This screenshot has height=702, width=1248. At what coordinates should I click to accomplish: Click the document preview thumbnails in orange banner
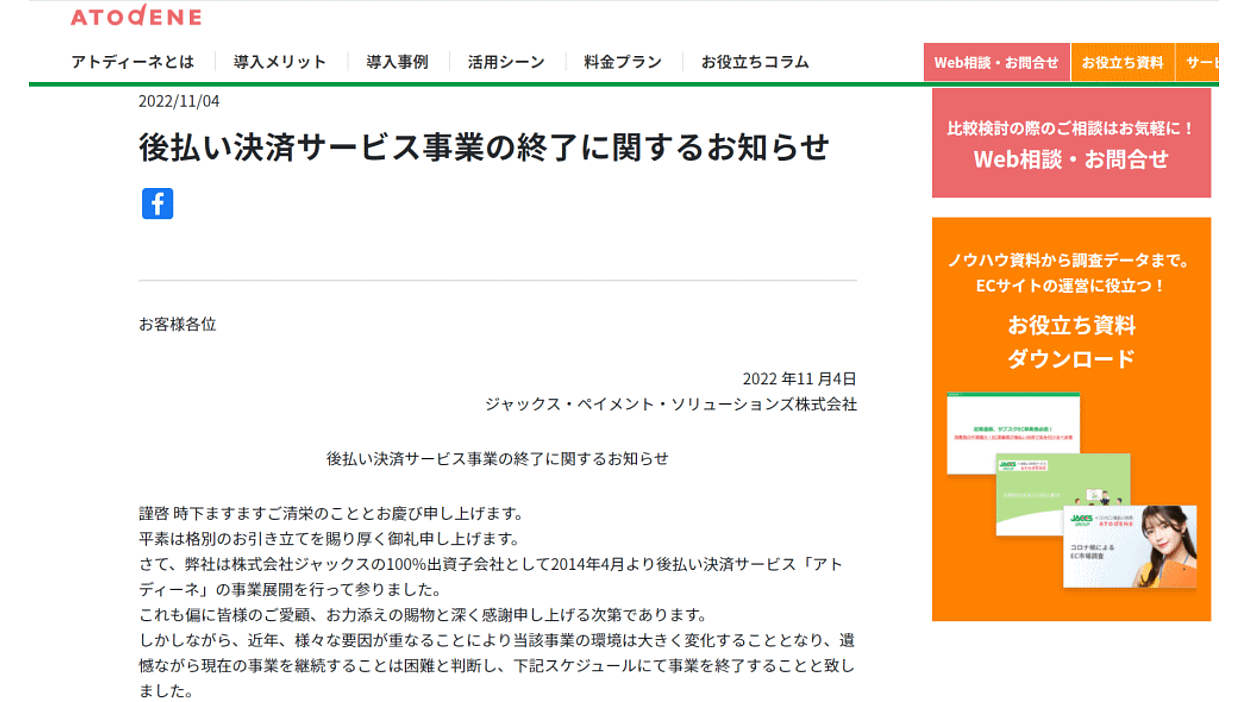click(x=1071, y=491)
